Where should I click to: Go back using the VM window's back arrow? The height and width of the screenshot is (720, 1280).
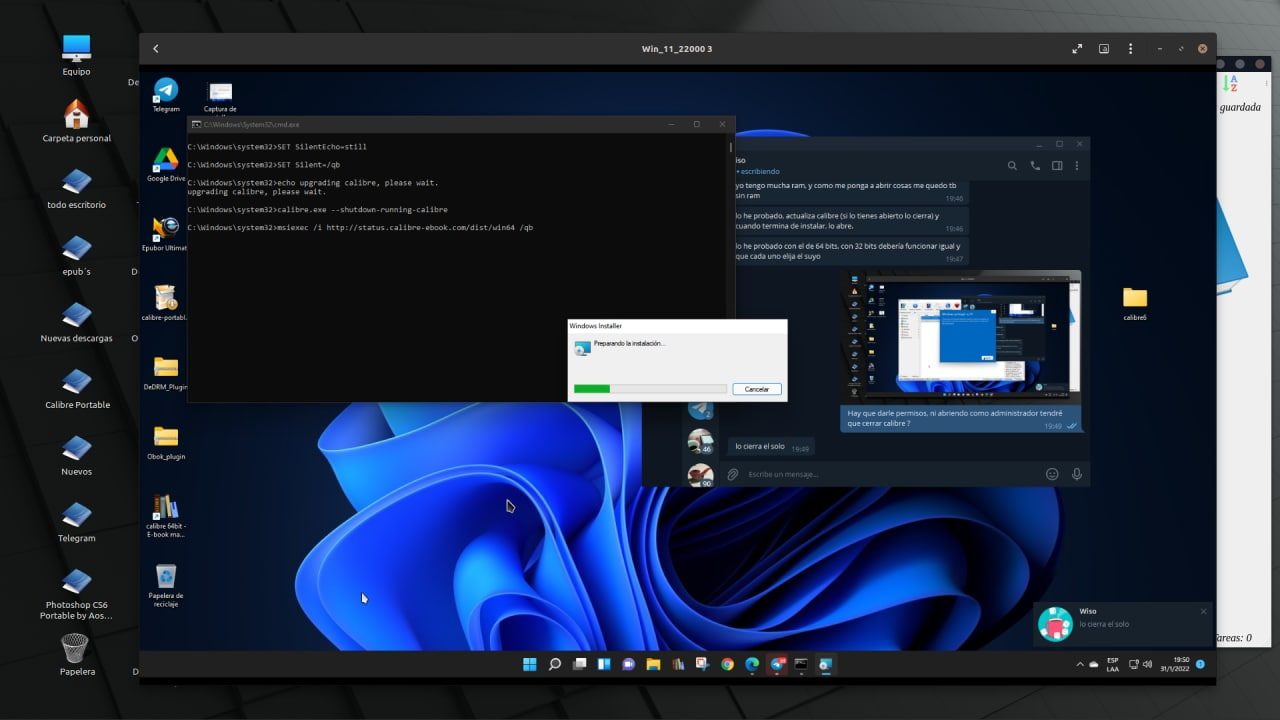[x=156, y=49]
